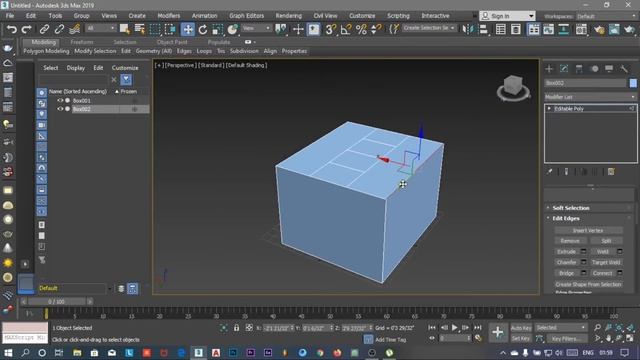Expand the Editable Poly modifier stack entry

(x=549, y=109)
